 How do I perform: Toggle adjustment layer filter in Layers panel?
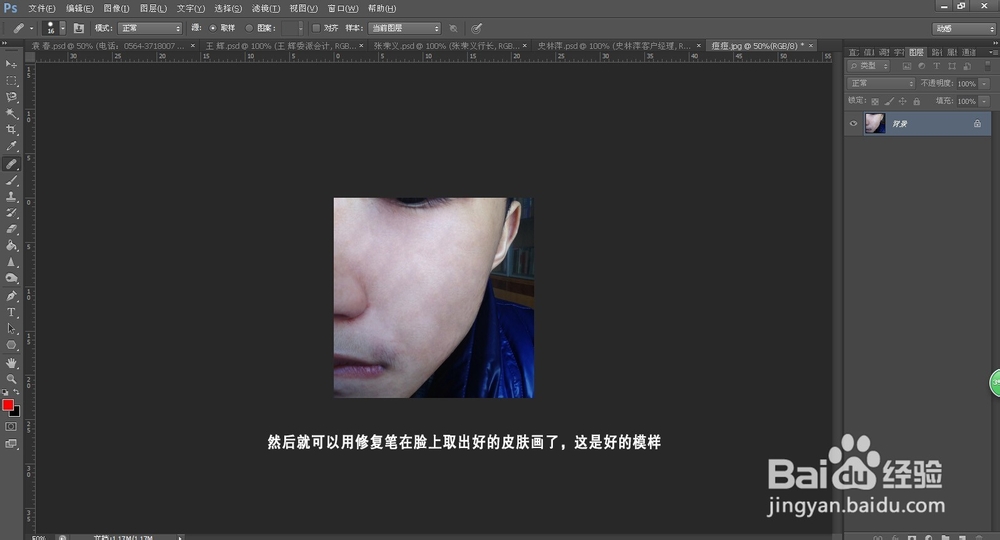pos(922,66)
